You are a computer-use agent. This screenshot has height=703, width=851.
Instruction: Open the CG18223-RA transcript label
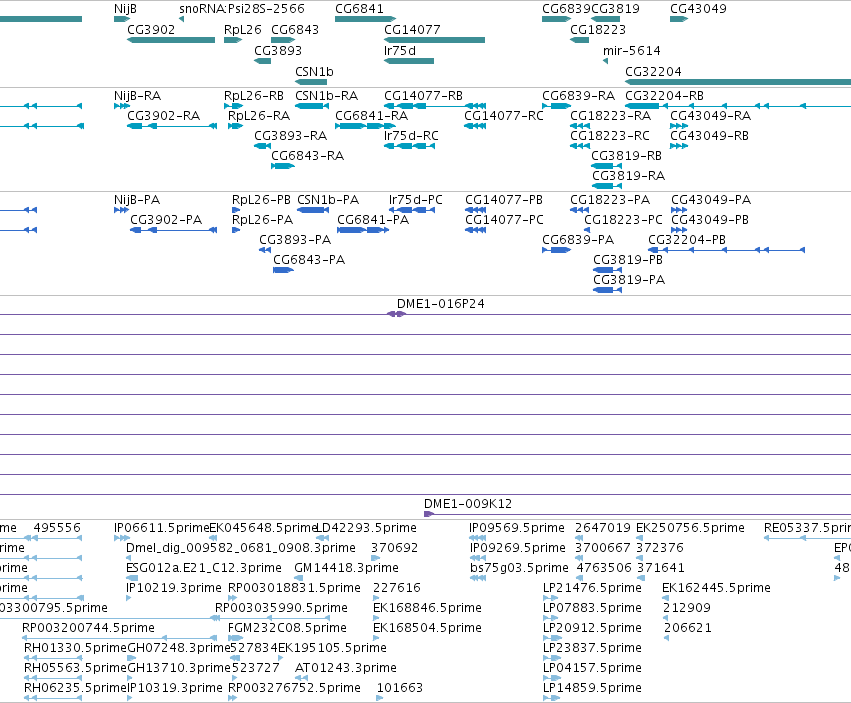610,116
